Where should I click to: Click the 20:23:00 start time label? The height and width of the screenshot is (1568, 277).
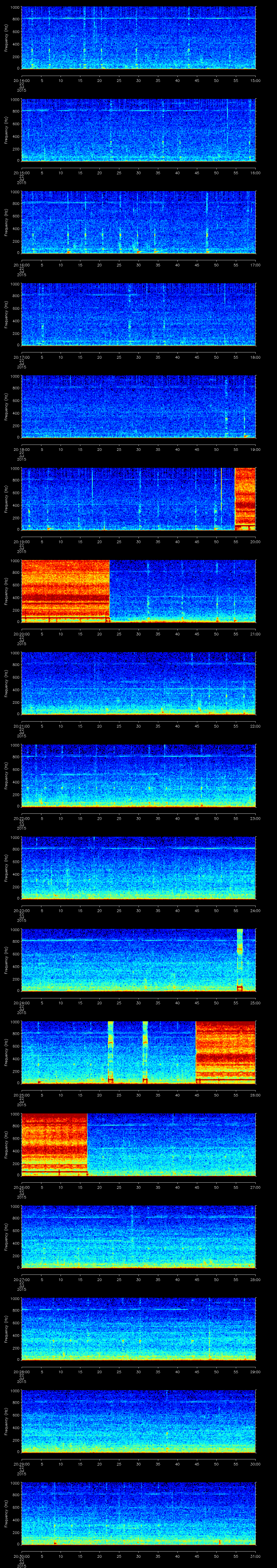(x=21, y=910)
